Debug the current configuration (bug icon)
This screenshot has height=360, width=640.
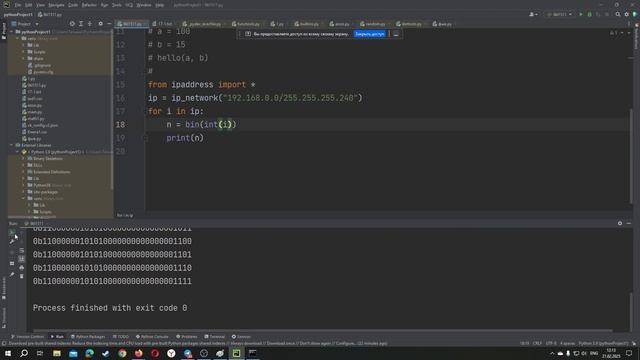click(x=589, y=14)
